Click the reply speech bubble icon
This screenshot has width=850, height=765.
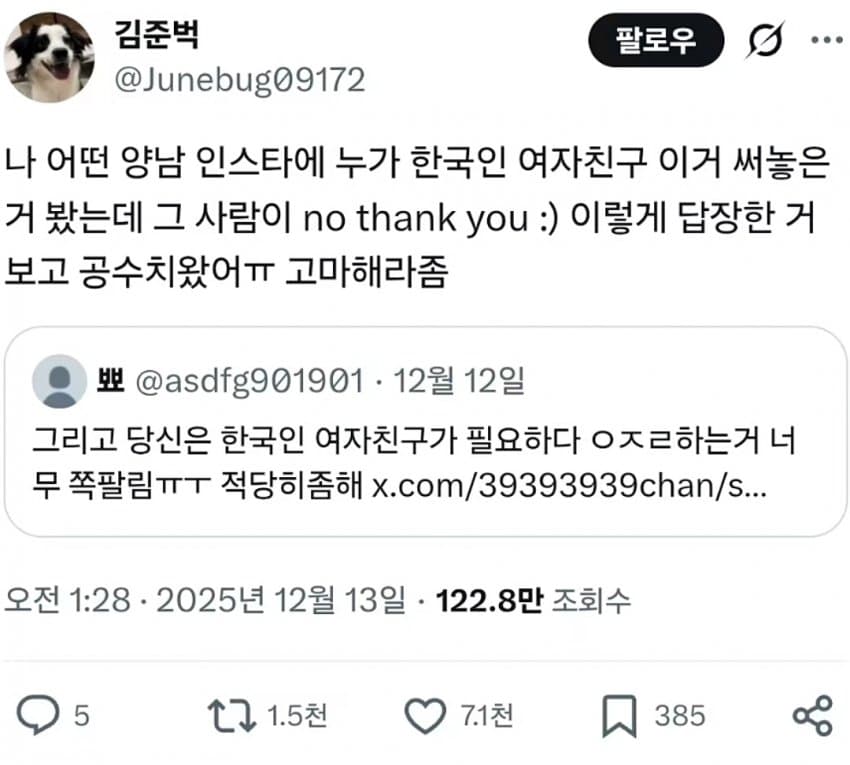click(37, 715)
